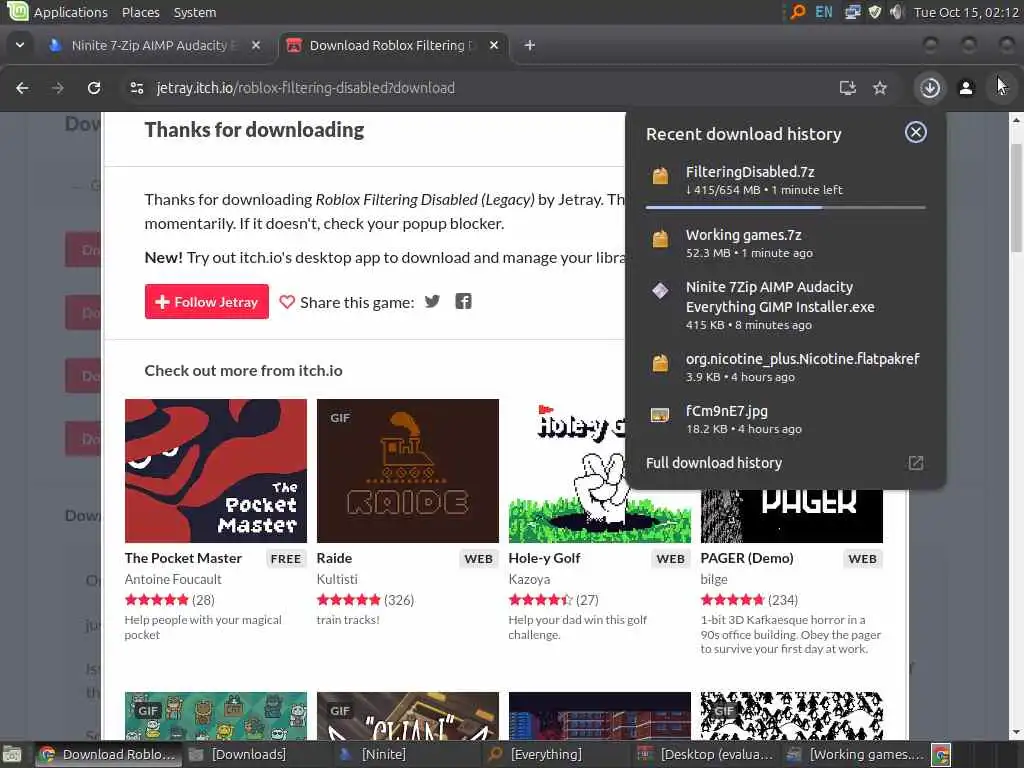The width and height of the screenshot is (1024, 768).
Task: Open the Raide game thumbnail
Action: pos(408,470)
